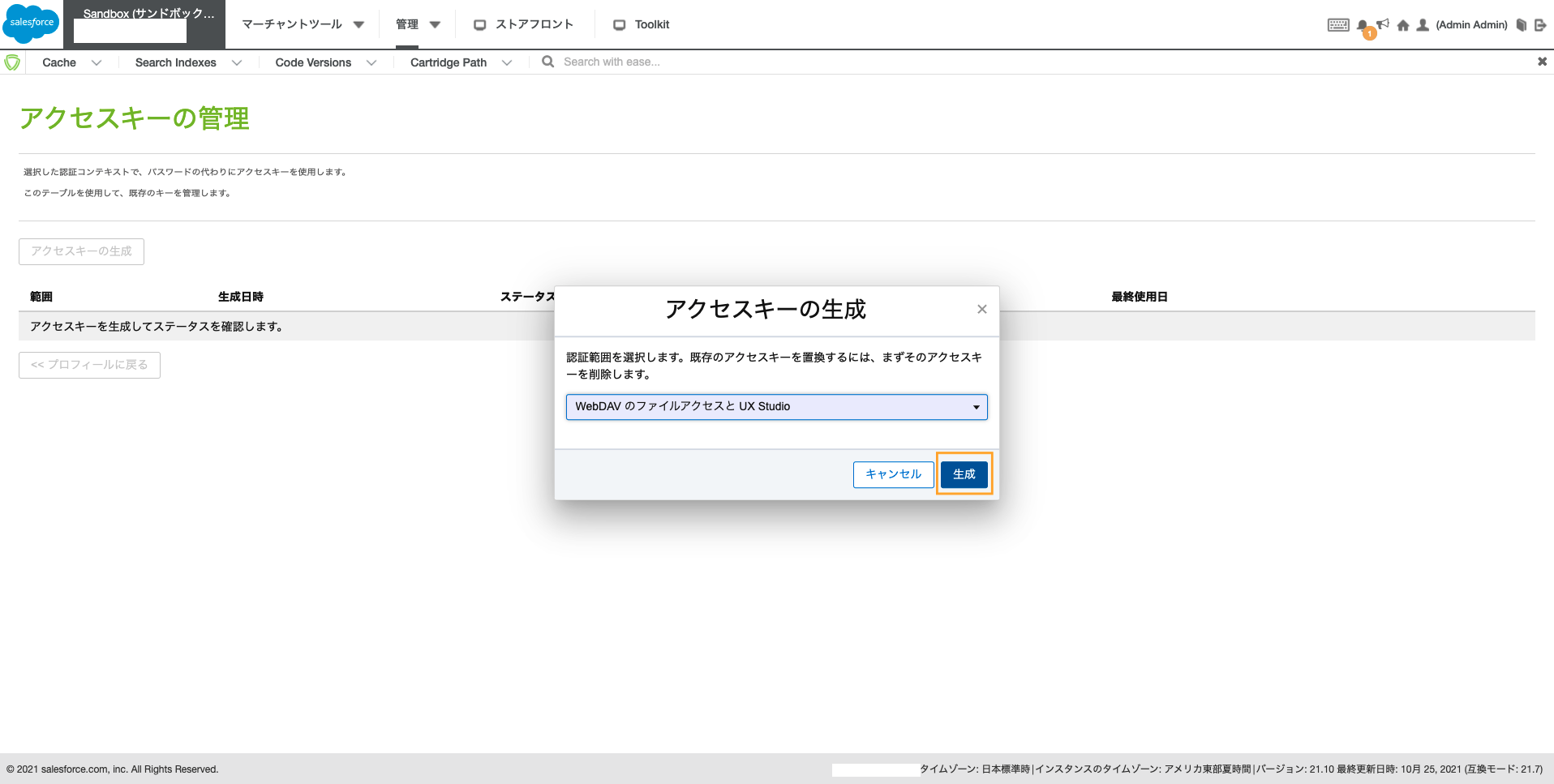
Task: Go home using the house icon
Action: [x=1403, y=24]
